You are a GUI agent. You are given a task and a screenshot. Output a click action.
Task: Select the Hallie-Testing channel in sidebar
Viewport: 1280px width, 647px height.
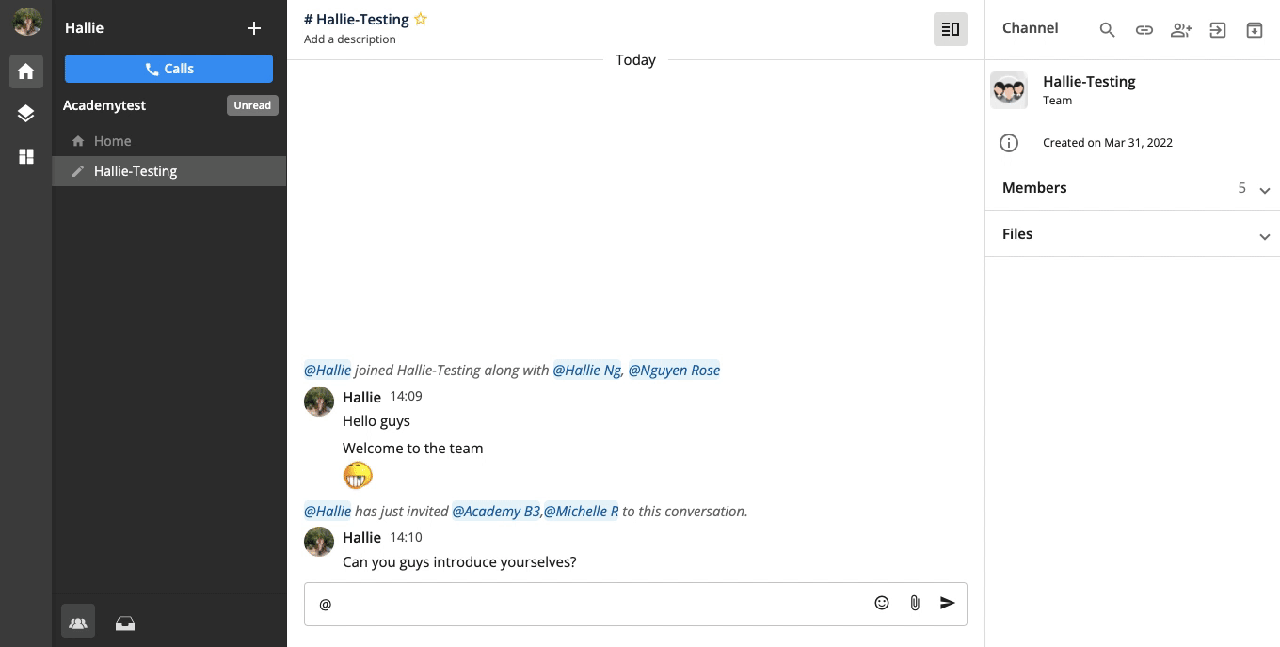click(x=169, y=171)
